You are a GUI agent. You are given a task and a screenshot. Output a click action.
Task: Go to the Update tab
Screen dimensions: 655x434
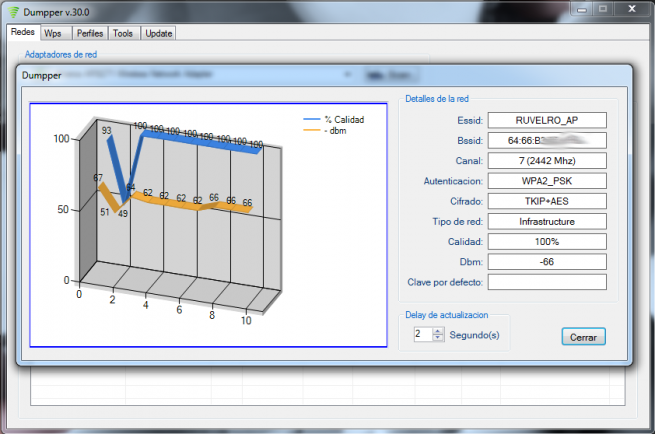tap(159, 33)
